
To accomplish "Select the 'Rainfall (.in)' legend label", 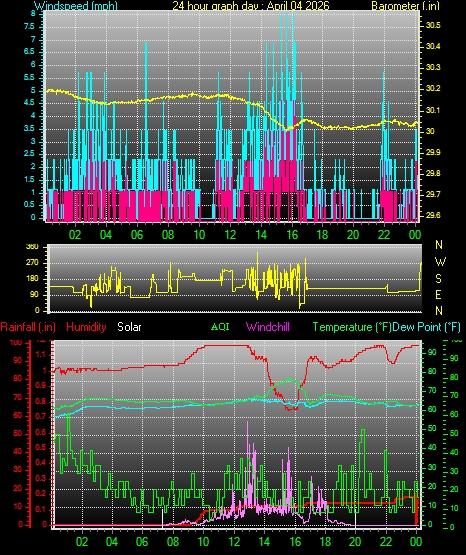I will tap(28, 327).
